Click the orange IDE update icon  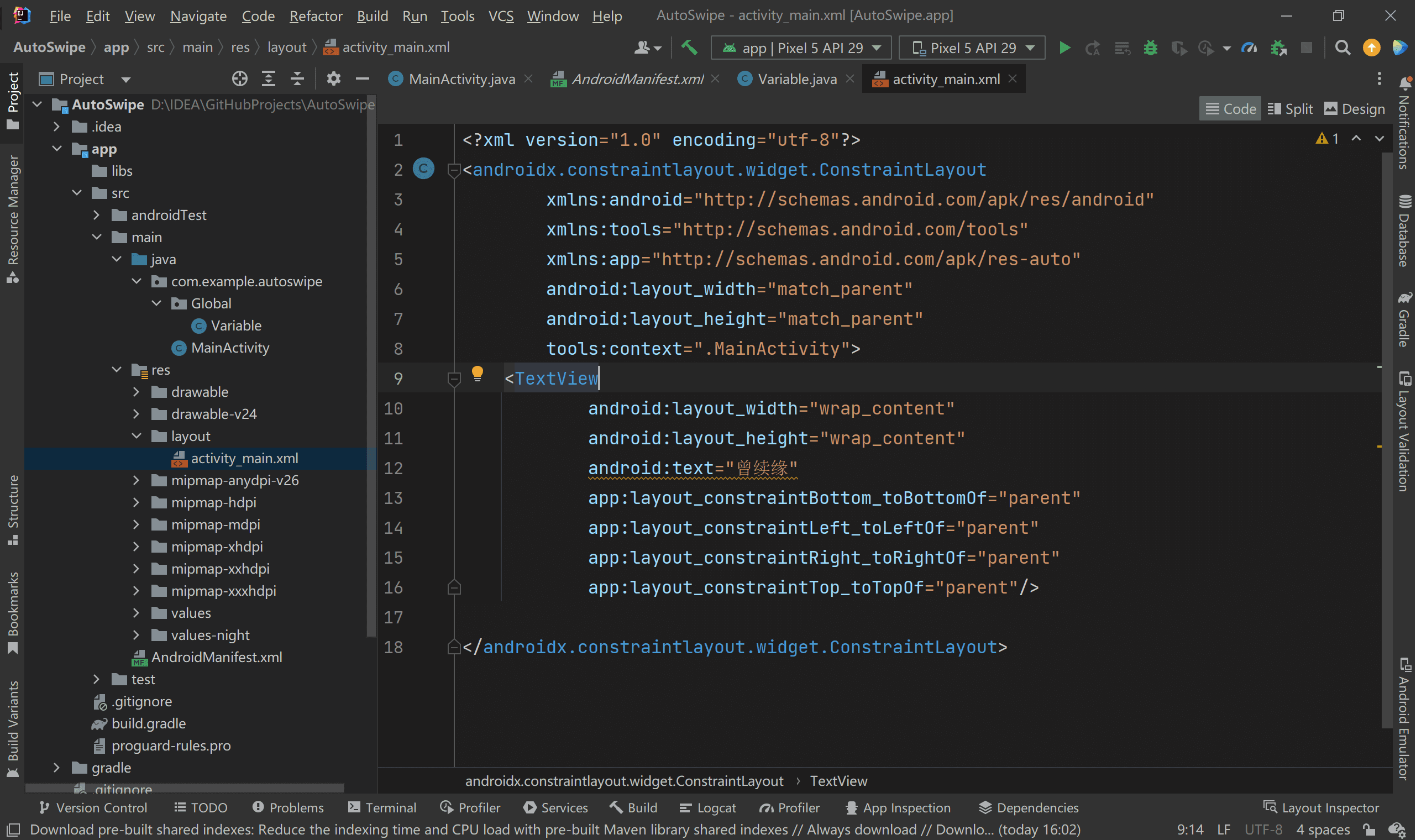[x=1372, y=48]
